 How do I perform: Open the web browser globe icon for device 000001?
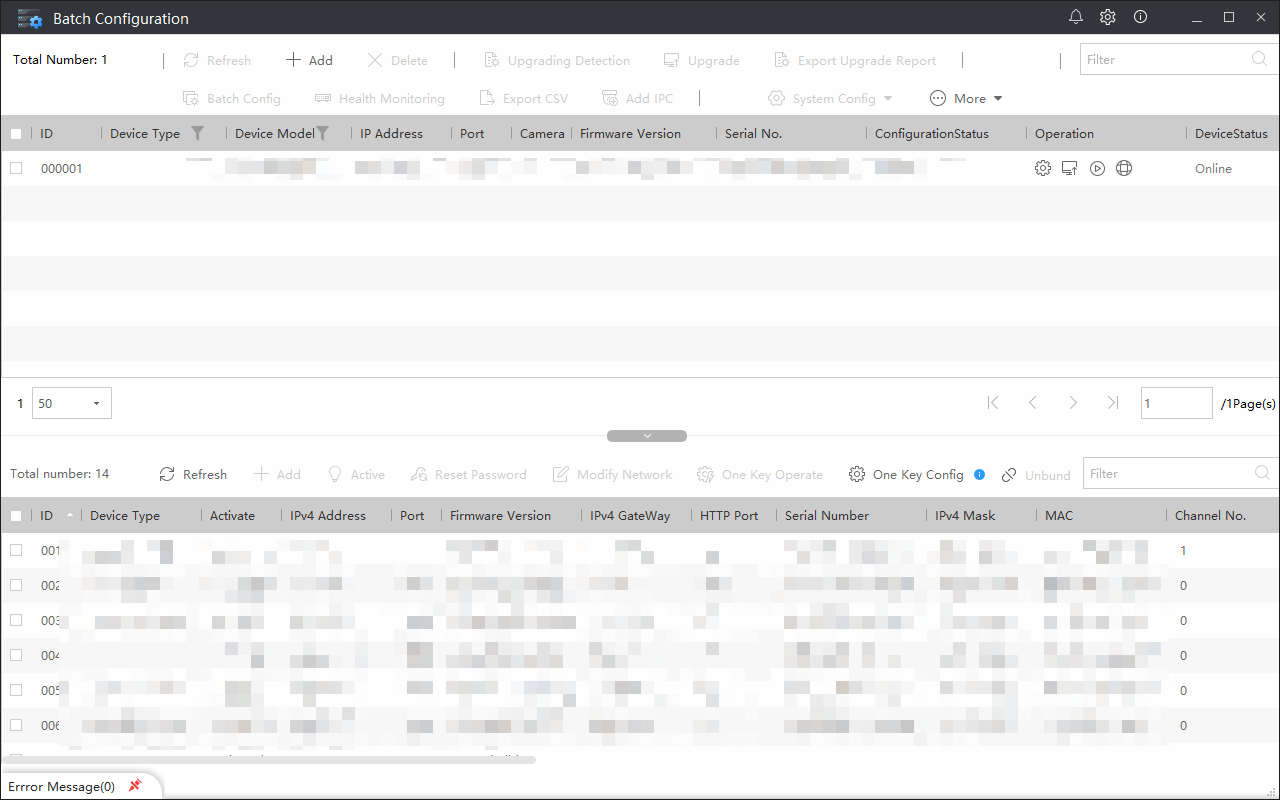(1124, 169)
